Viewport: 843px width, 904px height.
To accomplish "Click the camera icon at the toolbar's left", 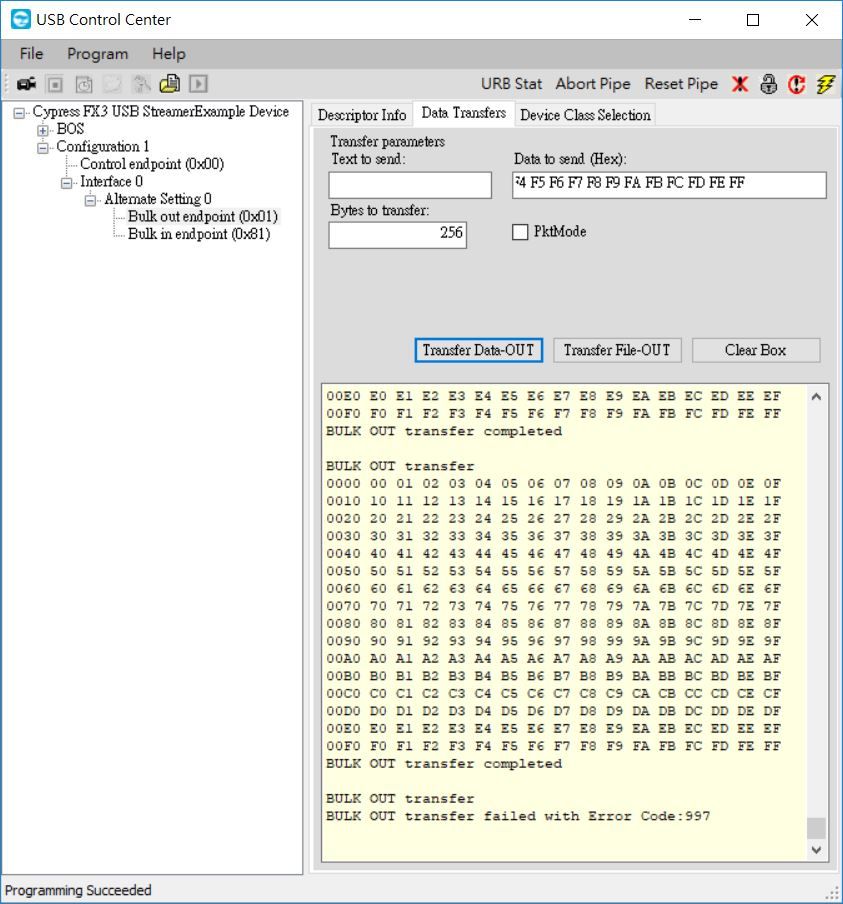I will pyautogui.click(x=25, y=84).
